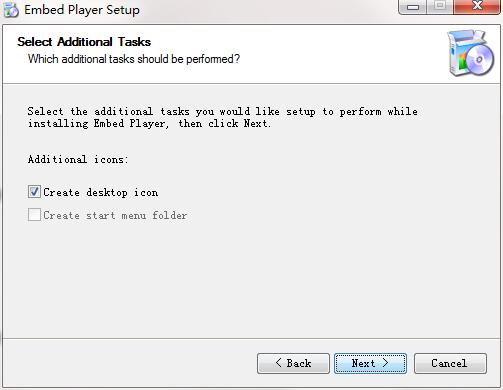This screenshot has width=503, height=390.
Task: Tick the Create start menu folder checkbox
Action: (34, 215)
